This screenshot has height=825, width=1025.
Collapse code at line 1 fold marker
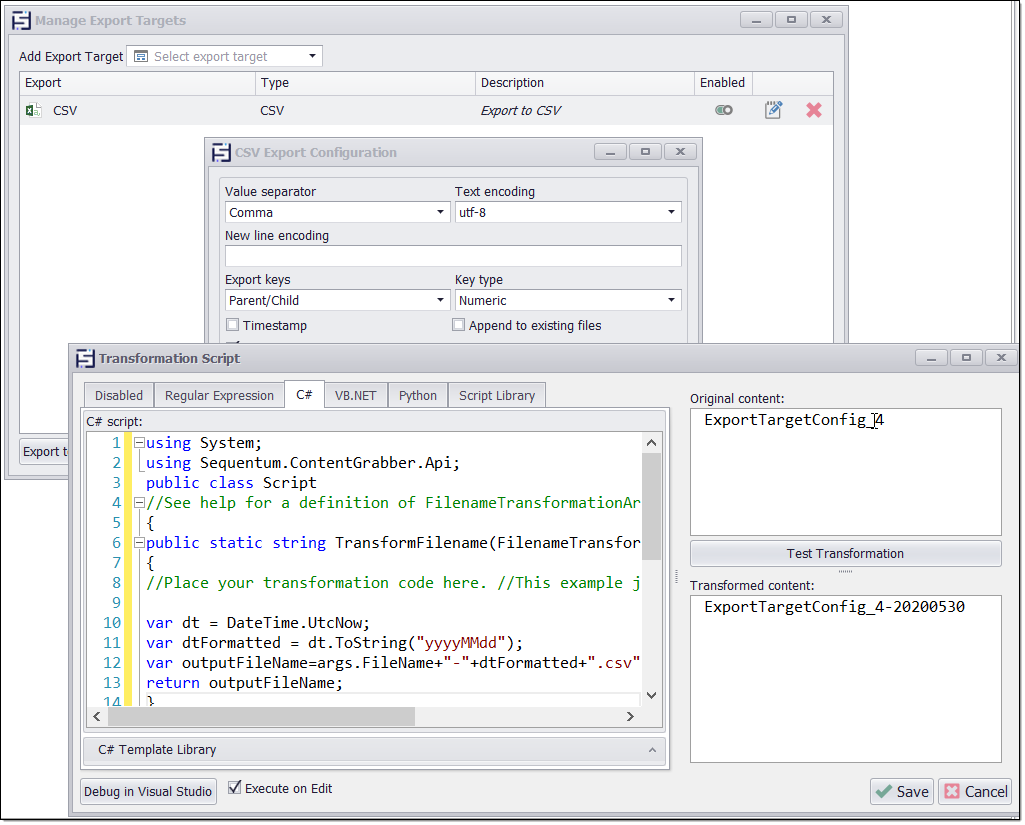click(138, 443)
